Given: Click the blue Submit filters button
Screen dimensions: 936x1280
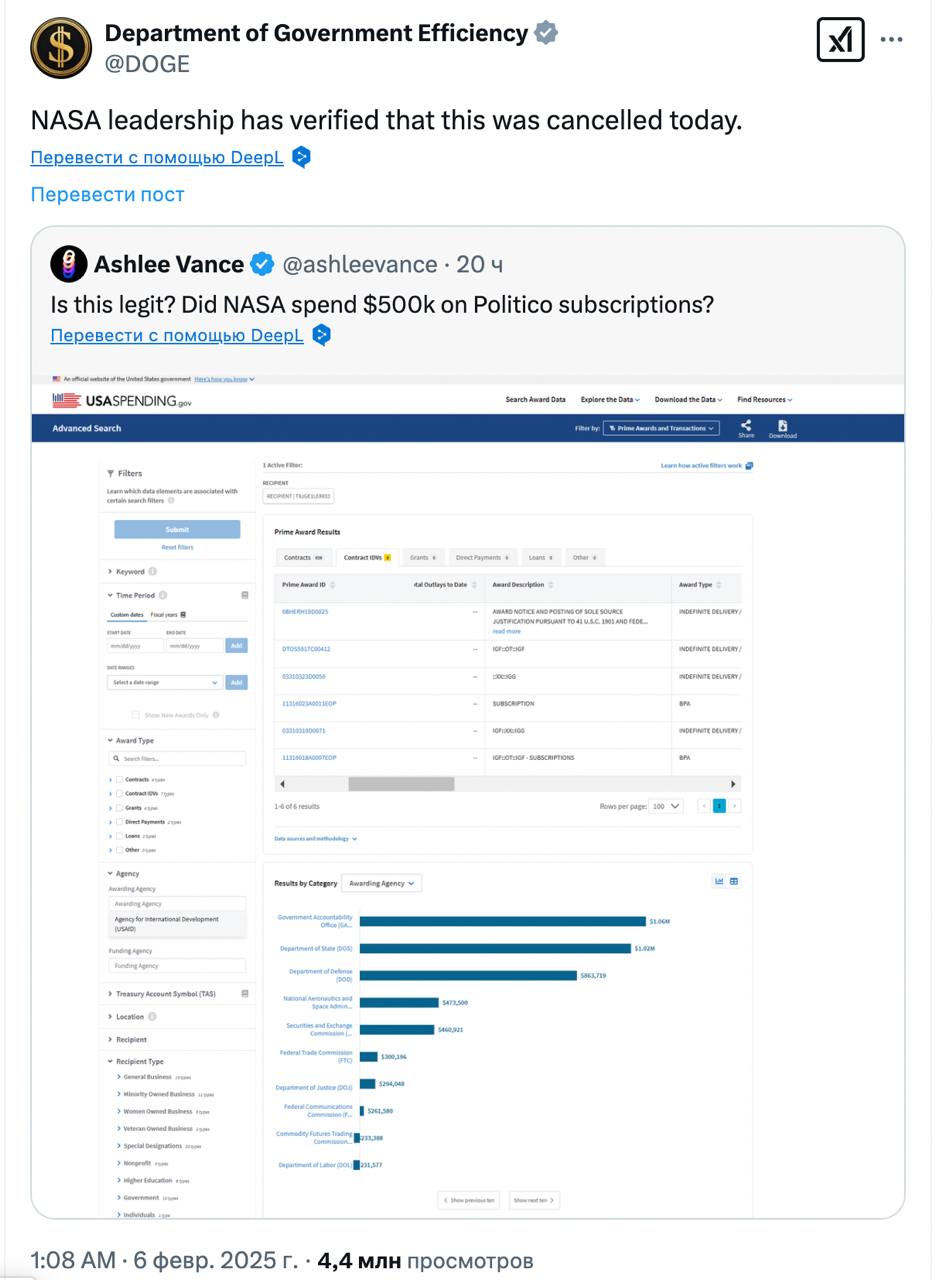Looking at the screenshot, I should click(x=177, y=529).
